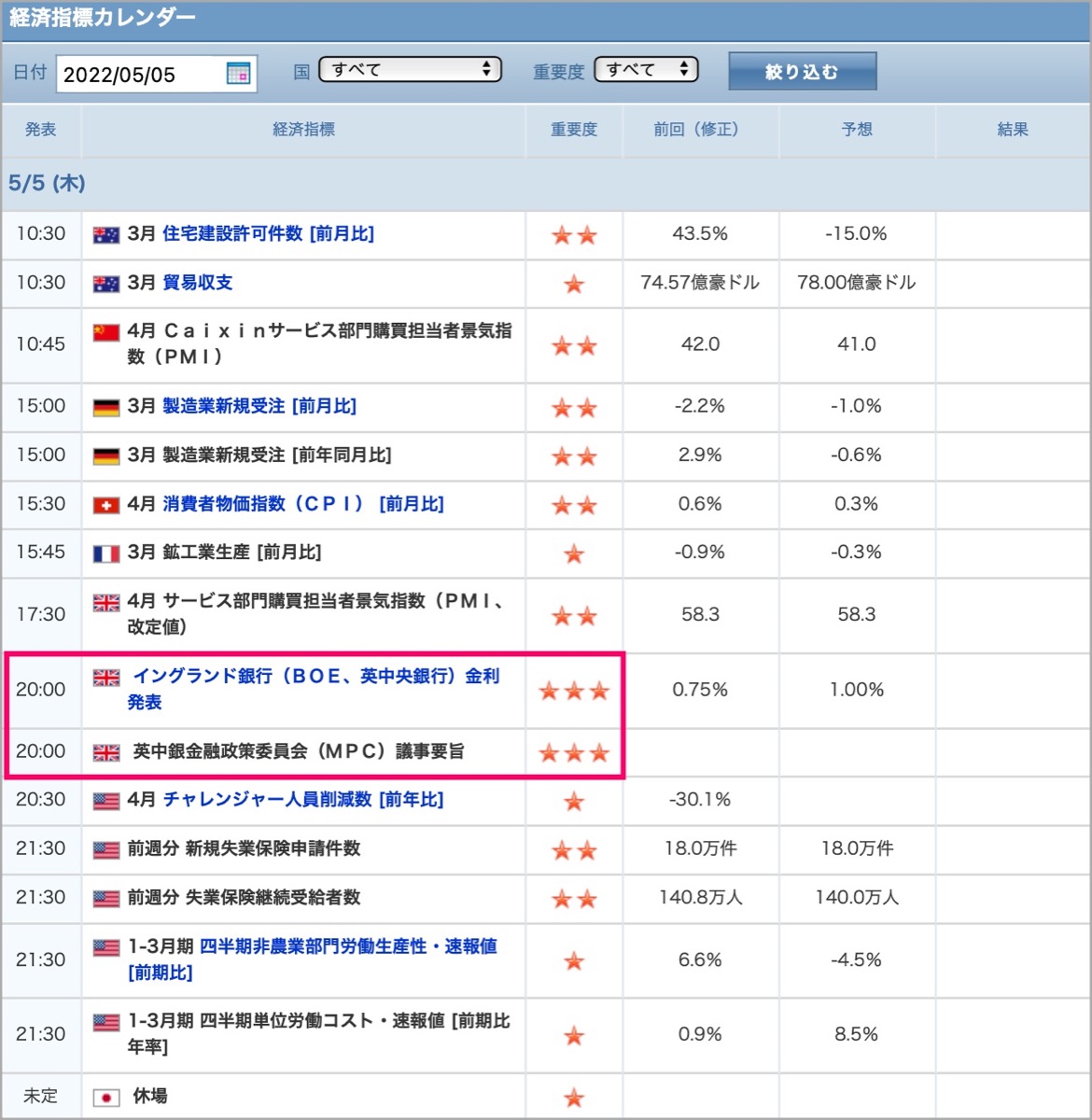
Task: Click the 経済指標 column header
Action: [x=303, y=130]
